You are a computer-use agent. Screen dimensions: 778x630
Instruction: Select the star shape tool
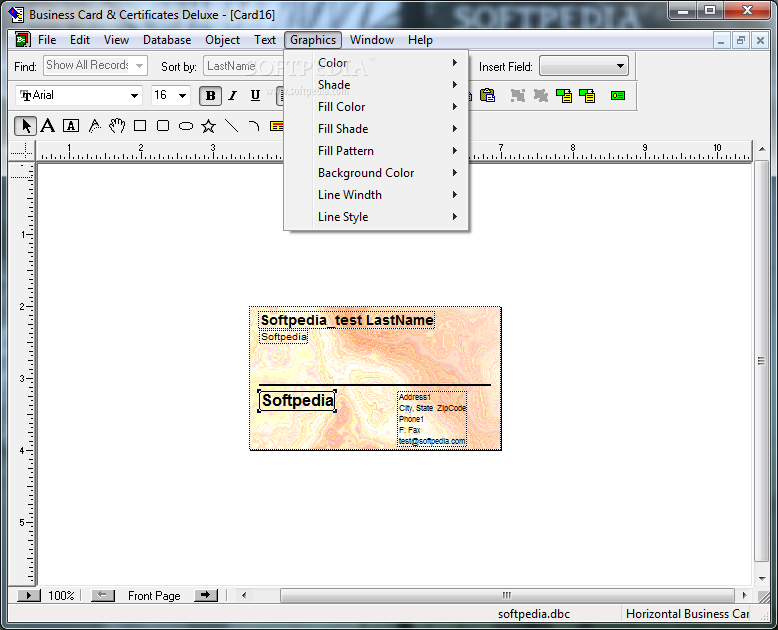coord(208,126)
